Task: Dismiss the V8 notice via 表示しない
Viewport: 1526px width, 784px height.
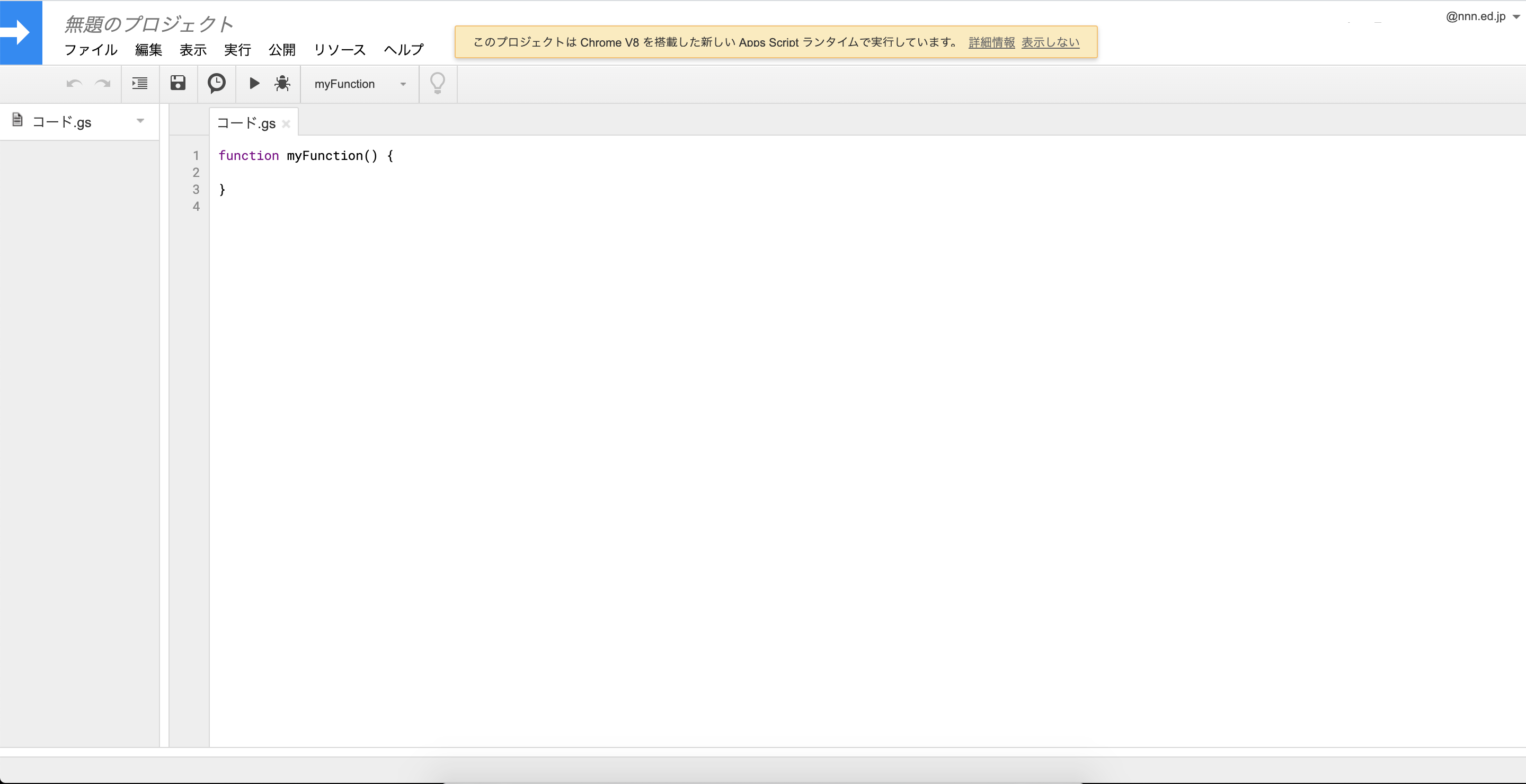Action: pyautogui.click(x=1050, y=42)
